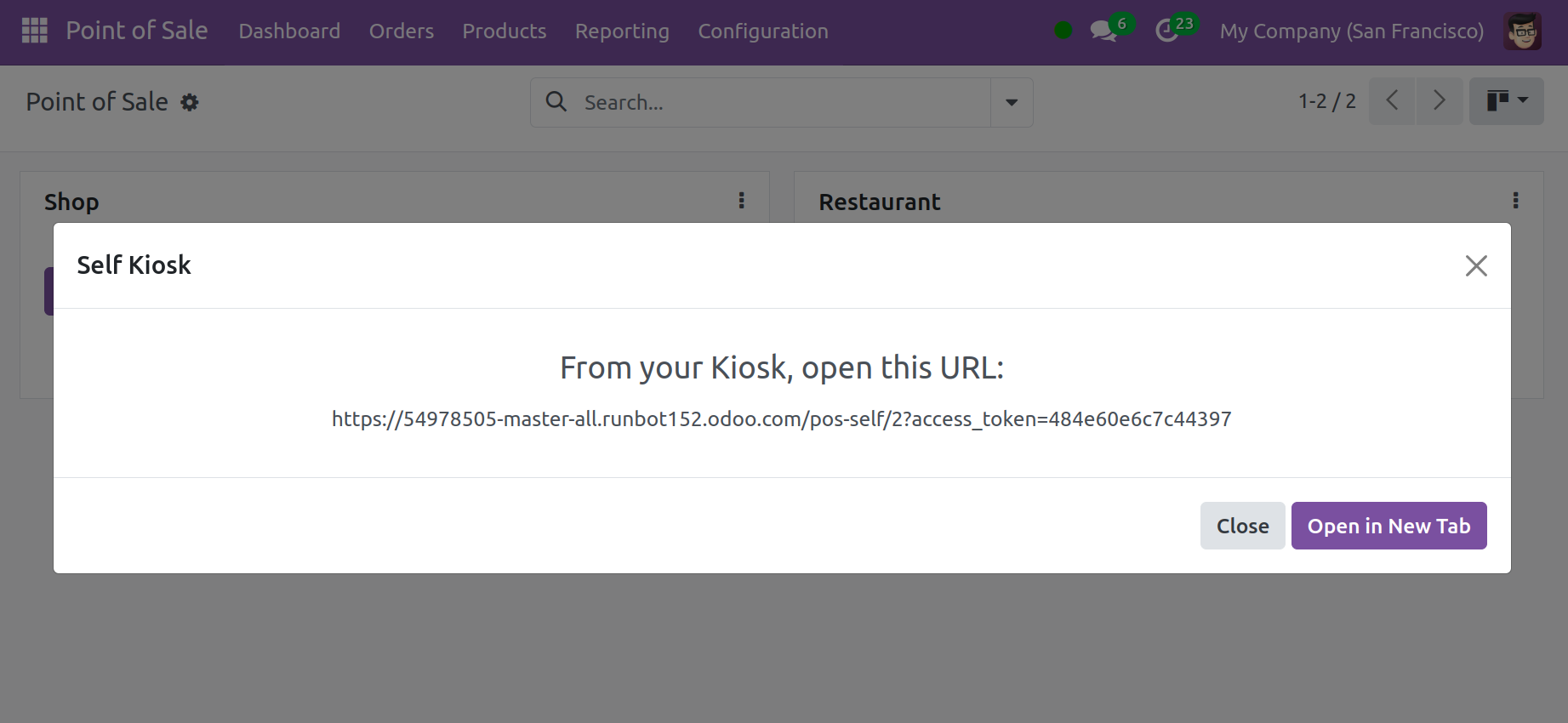Close the Self Kiosk dialog with X

click(1476, 265)
